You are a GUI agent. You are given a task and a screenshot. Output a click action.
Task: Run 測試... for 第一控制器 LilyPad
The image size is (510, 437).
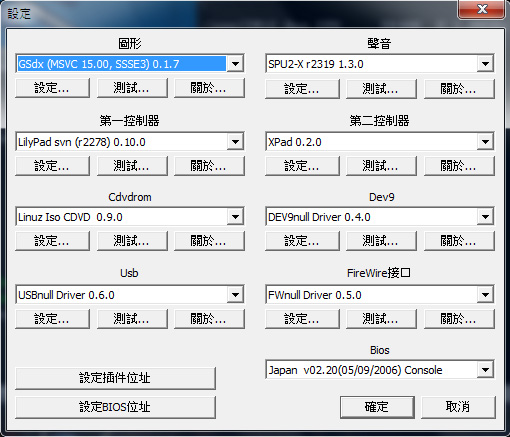pyautogui.click(x=132, y=166)
